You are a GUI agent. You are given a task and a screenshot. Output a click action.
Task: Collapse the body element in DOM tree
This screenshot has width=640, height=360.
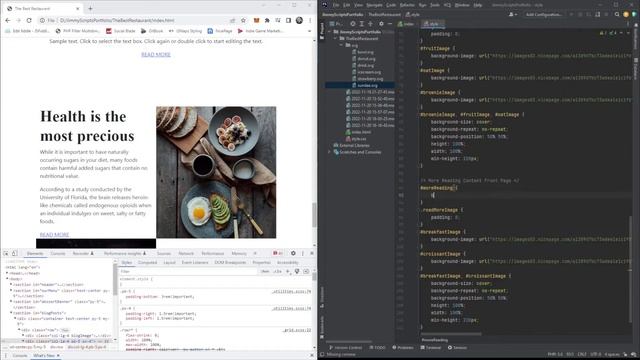[x=7, y=279]
